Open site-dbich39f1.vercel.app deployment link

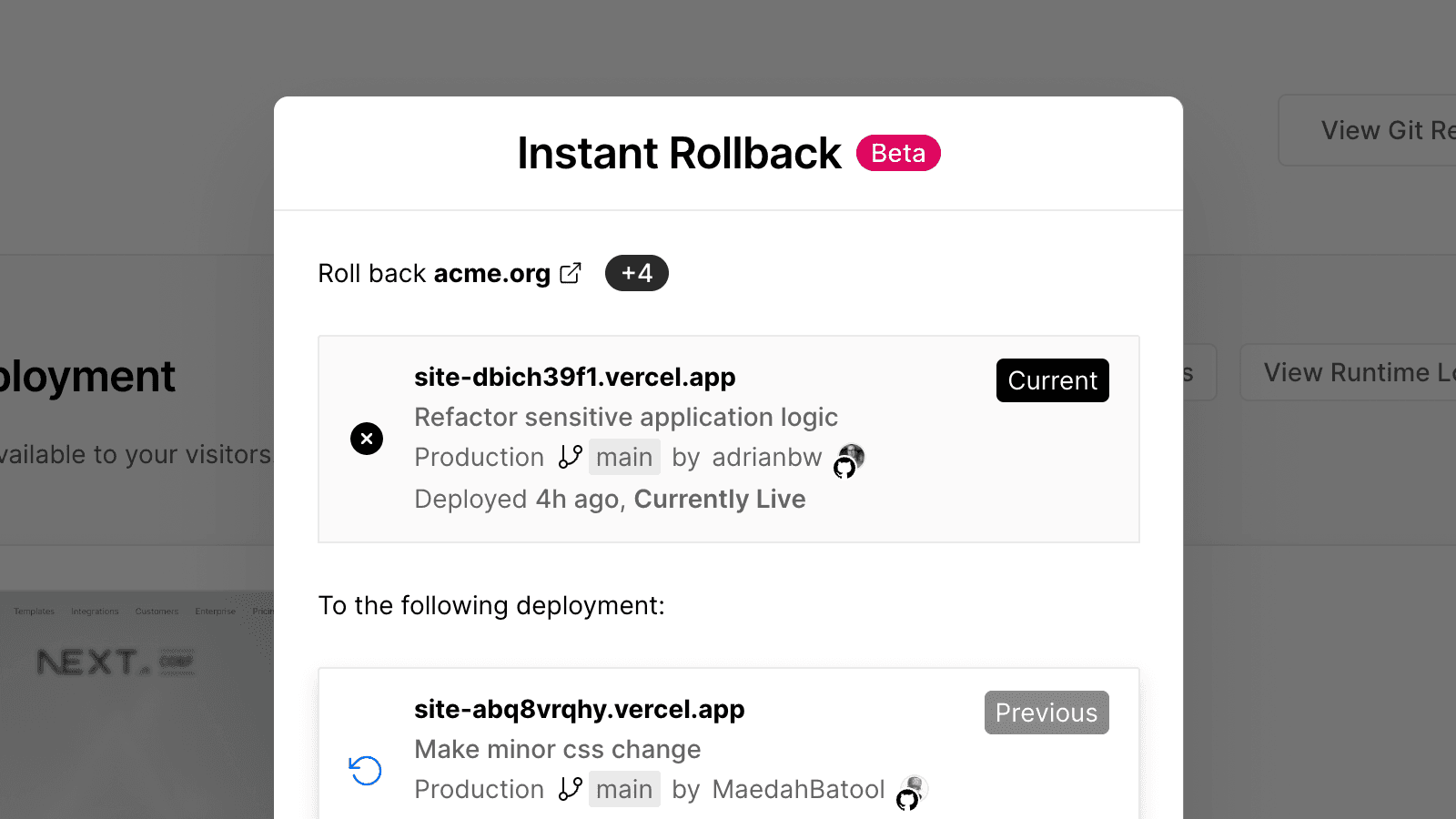tap(574, 377)
